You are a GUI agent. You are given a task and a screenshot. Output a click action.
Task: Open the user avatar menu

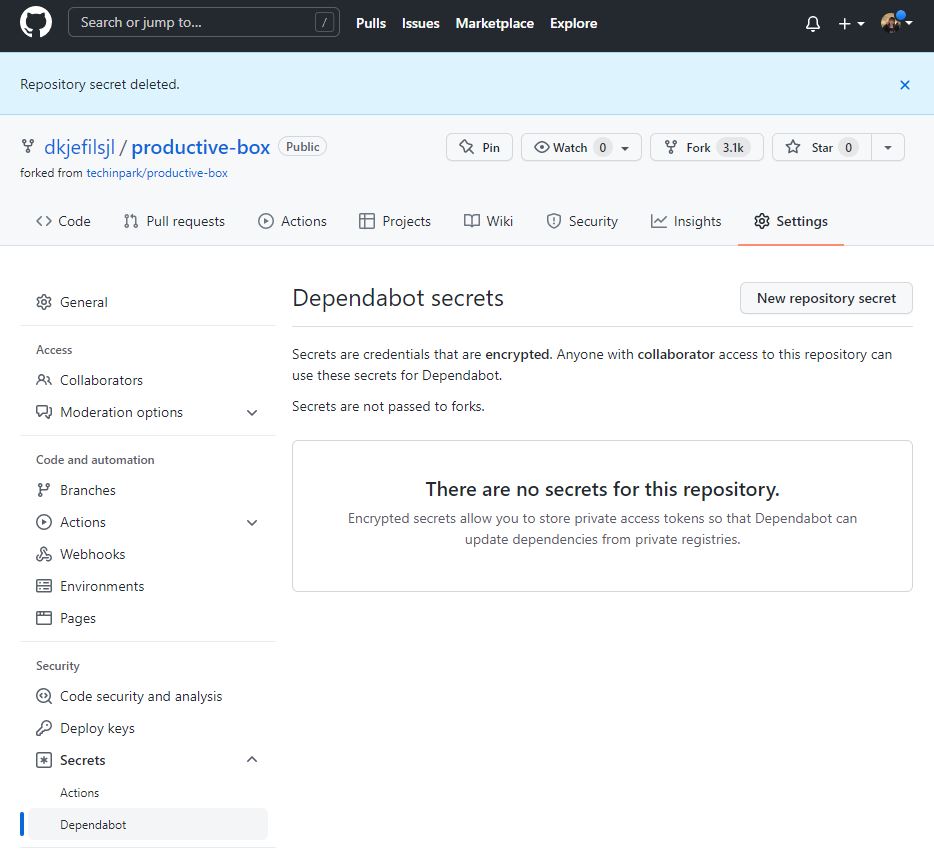(x=896, y=23)
